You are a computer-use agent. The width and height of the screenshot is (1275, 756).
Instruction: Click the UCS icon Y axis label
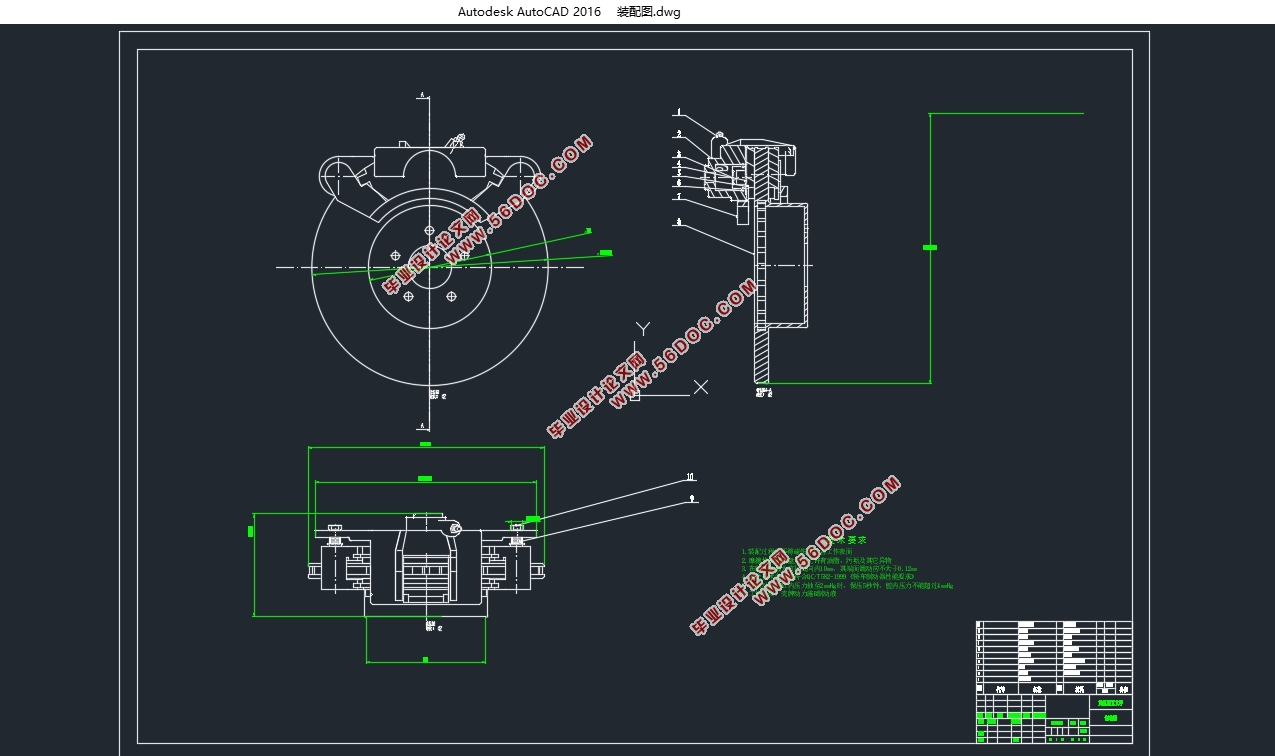[643, 328]
